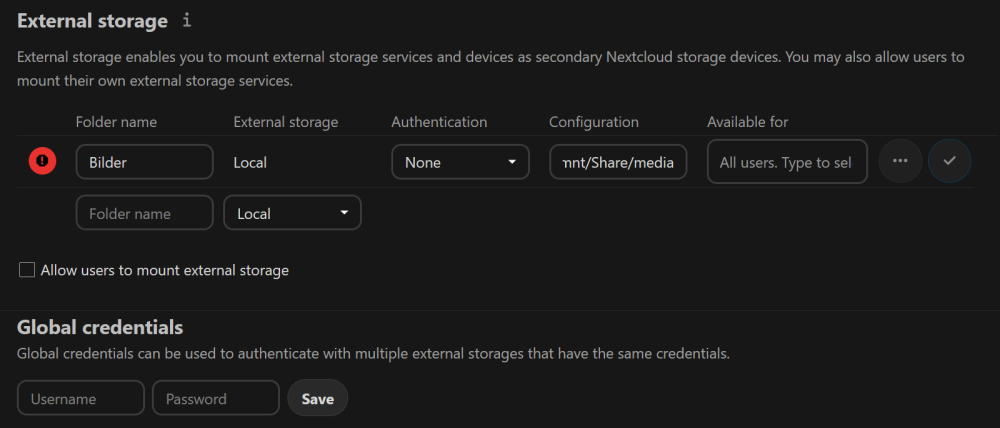
Task: Enable Allow users to mount external storage
Action: [x=27, y=270]
